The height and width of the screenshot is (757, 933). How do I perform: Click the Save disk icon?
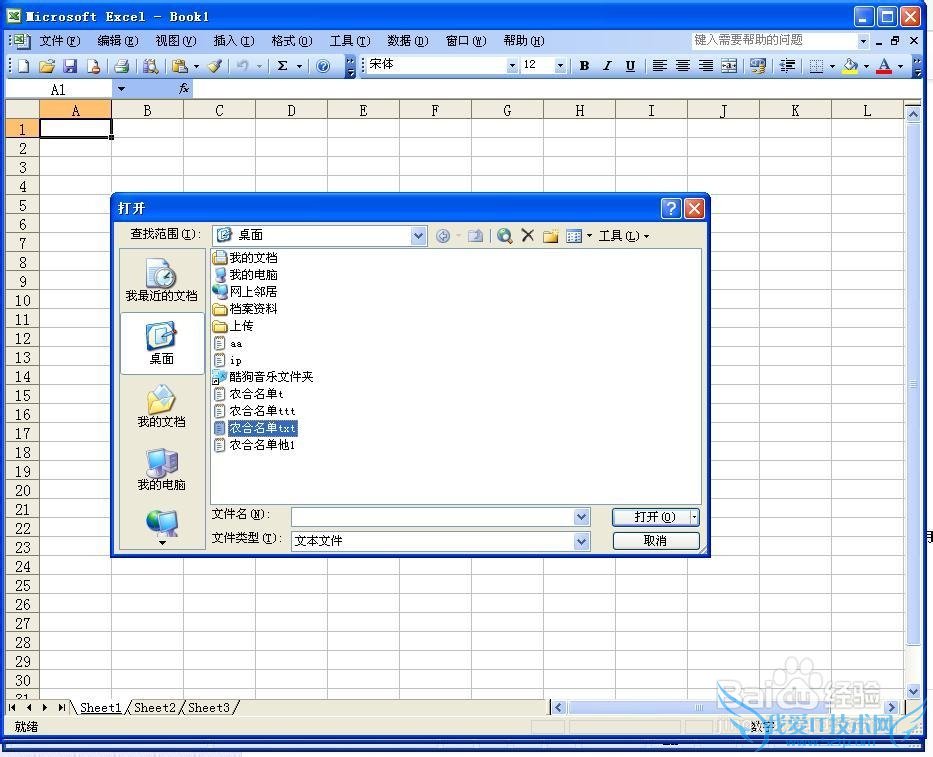[x=70, y=66]
